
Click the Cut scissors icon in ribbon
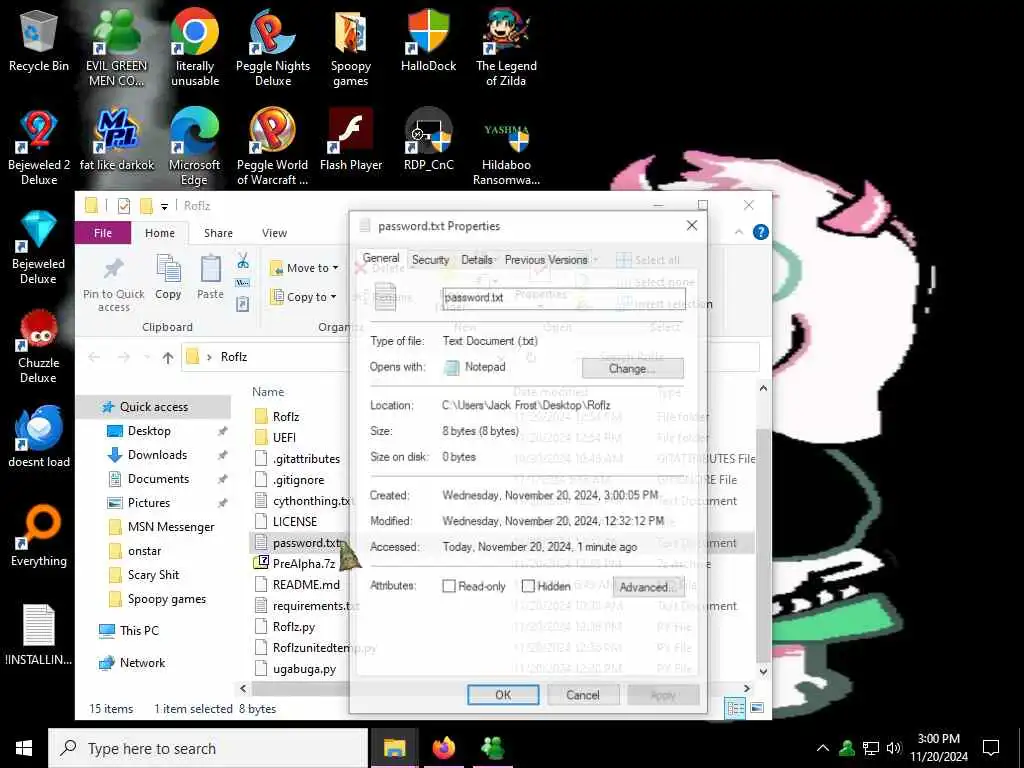(243, 261)
